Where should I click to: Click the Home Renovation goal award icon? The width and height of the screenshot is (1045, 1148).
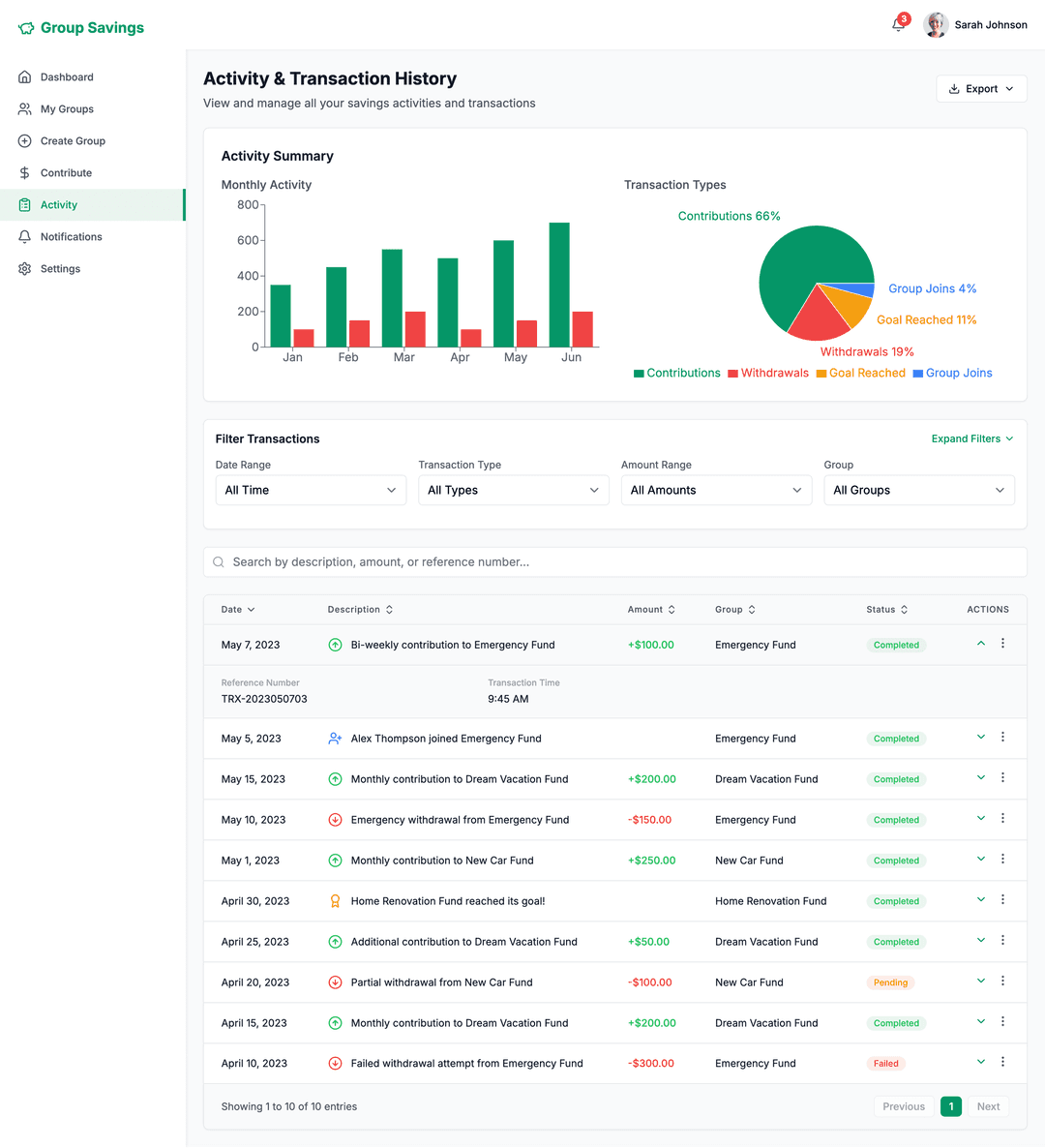[x=335, y=901]
